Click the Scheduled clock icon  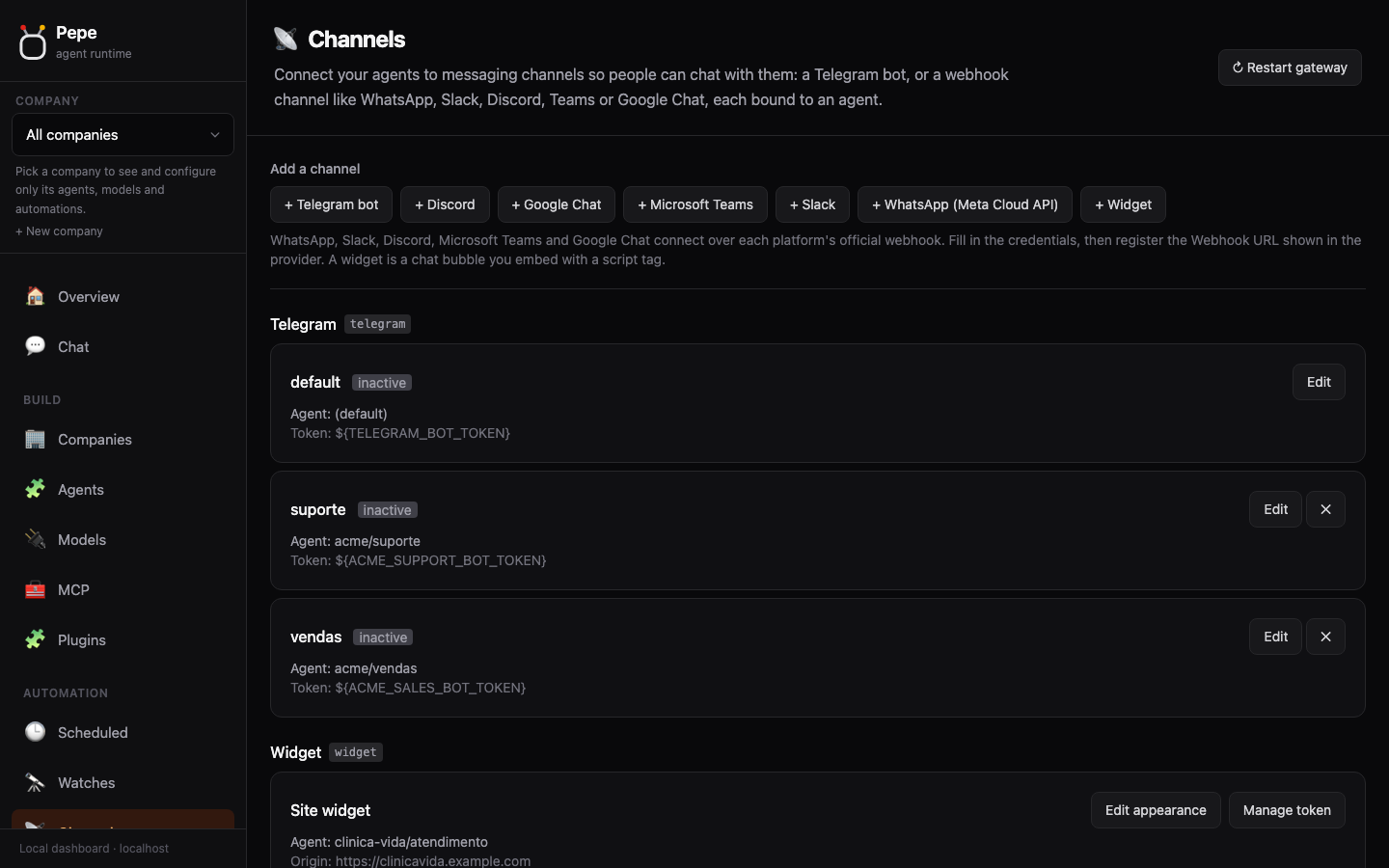pyautogui.click(x=36, y=732)
